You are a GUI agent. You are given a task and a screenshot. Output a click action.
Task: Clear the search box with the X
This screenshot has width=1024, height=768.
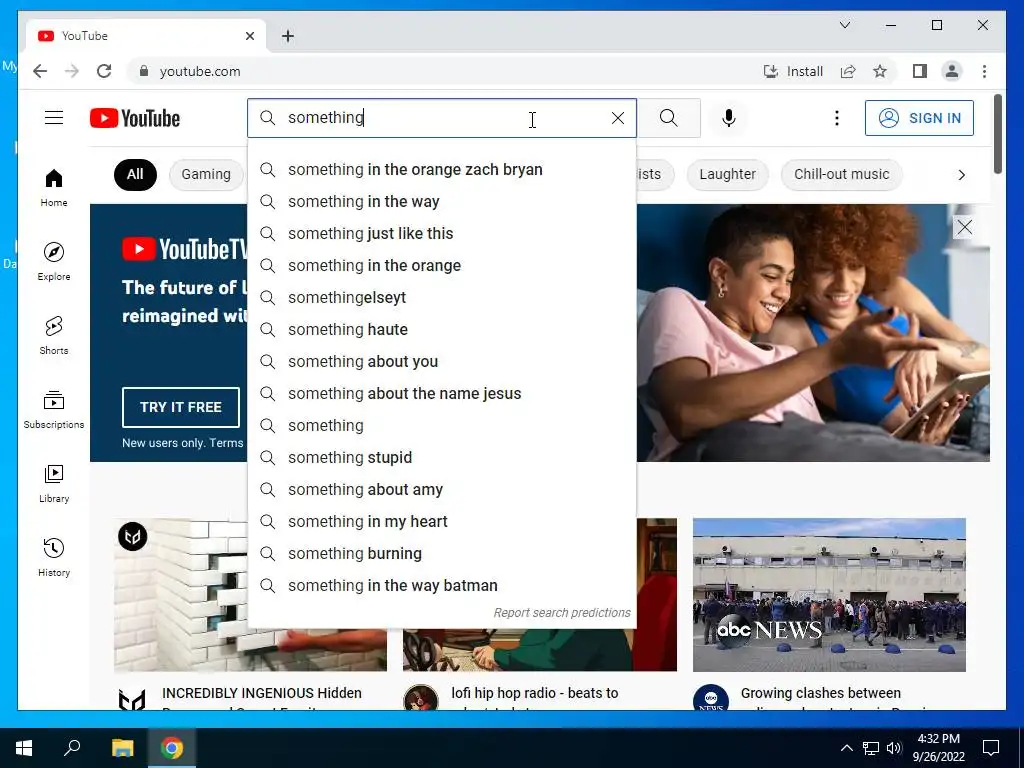[617, 118]
